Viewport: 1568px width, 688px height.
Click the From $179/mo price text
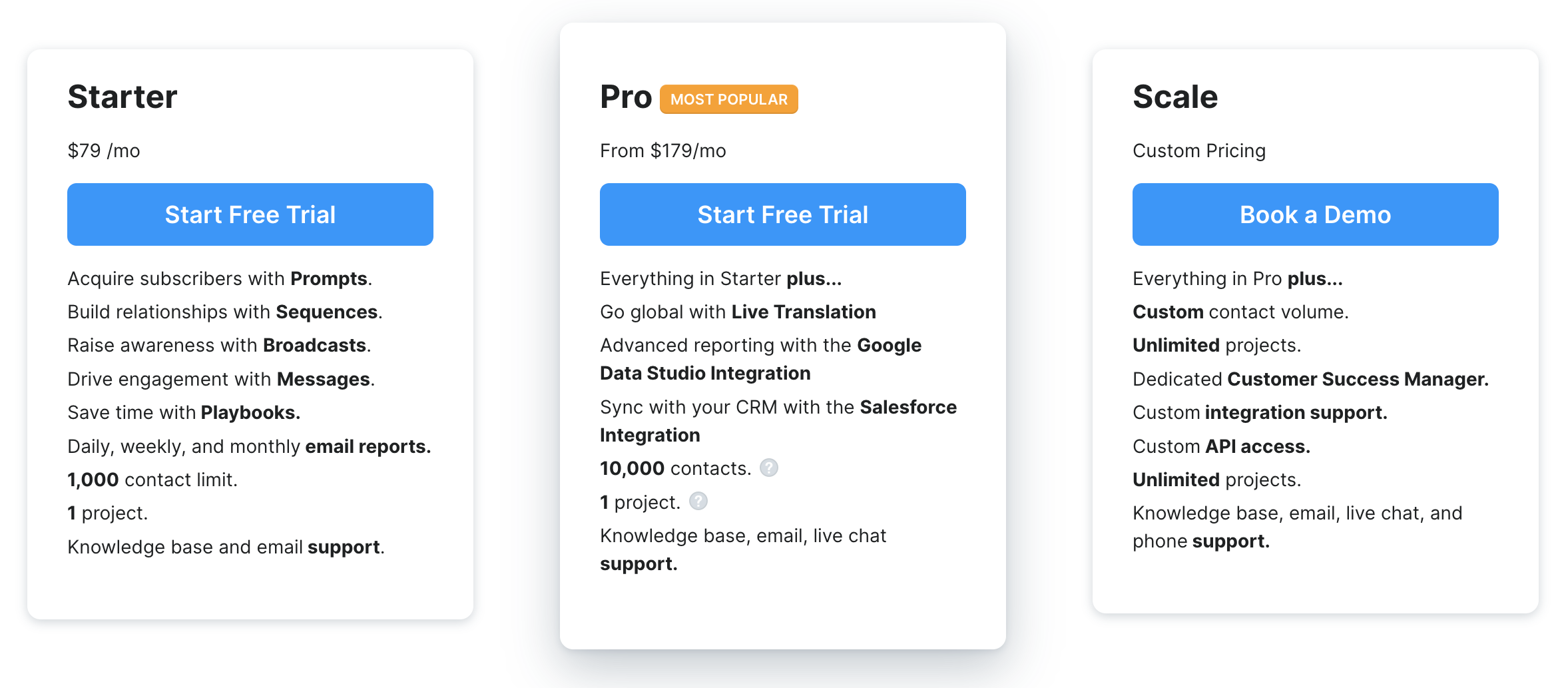[x=663, y=151]
